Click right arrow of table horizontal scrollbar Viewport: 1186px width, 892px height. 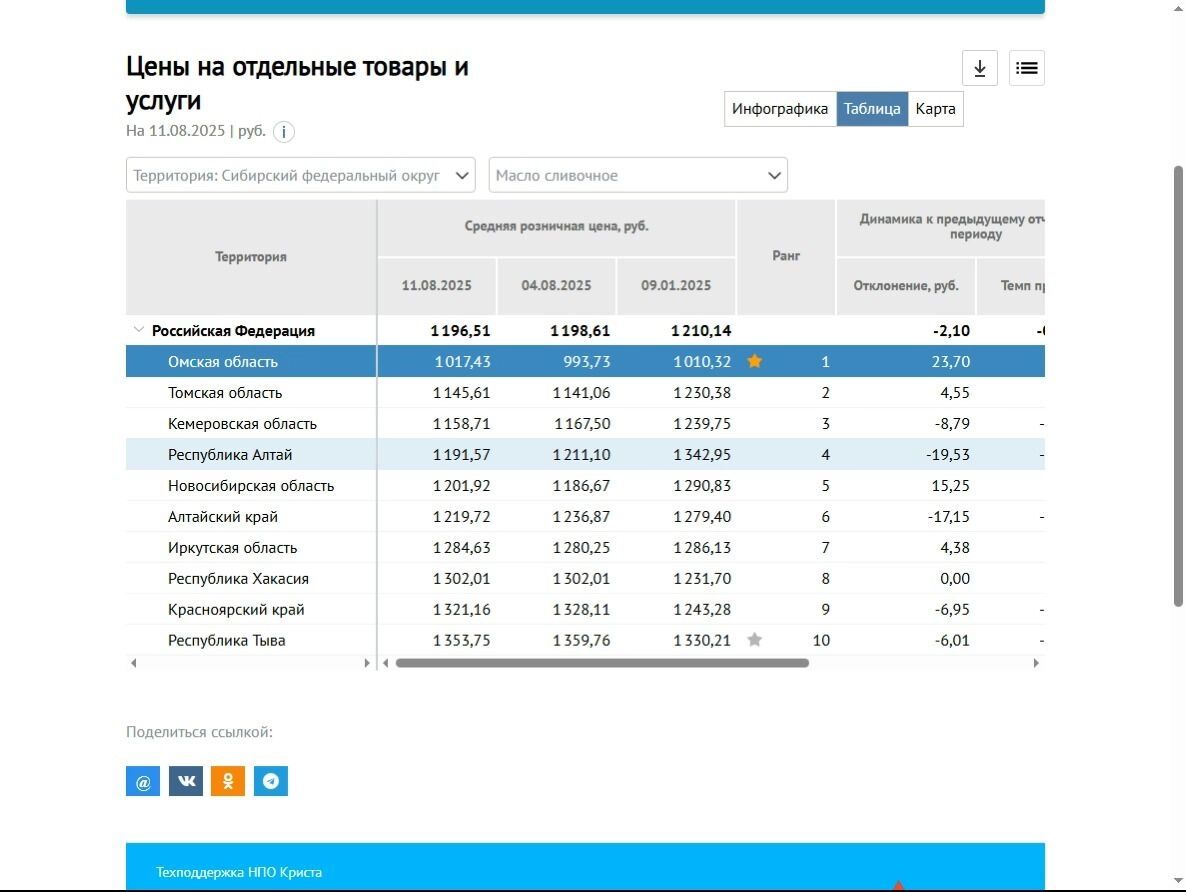pos(1036,663)
